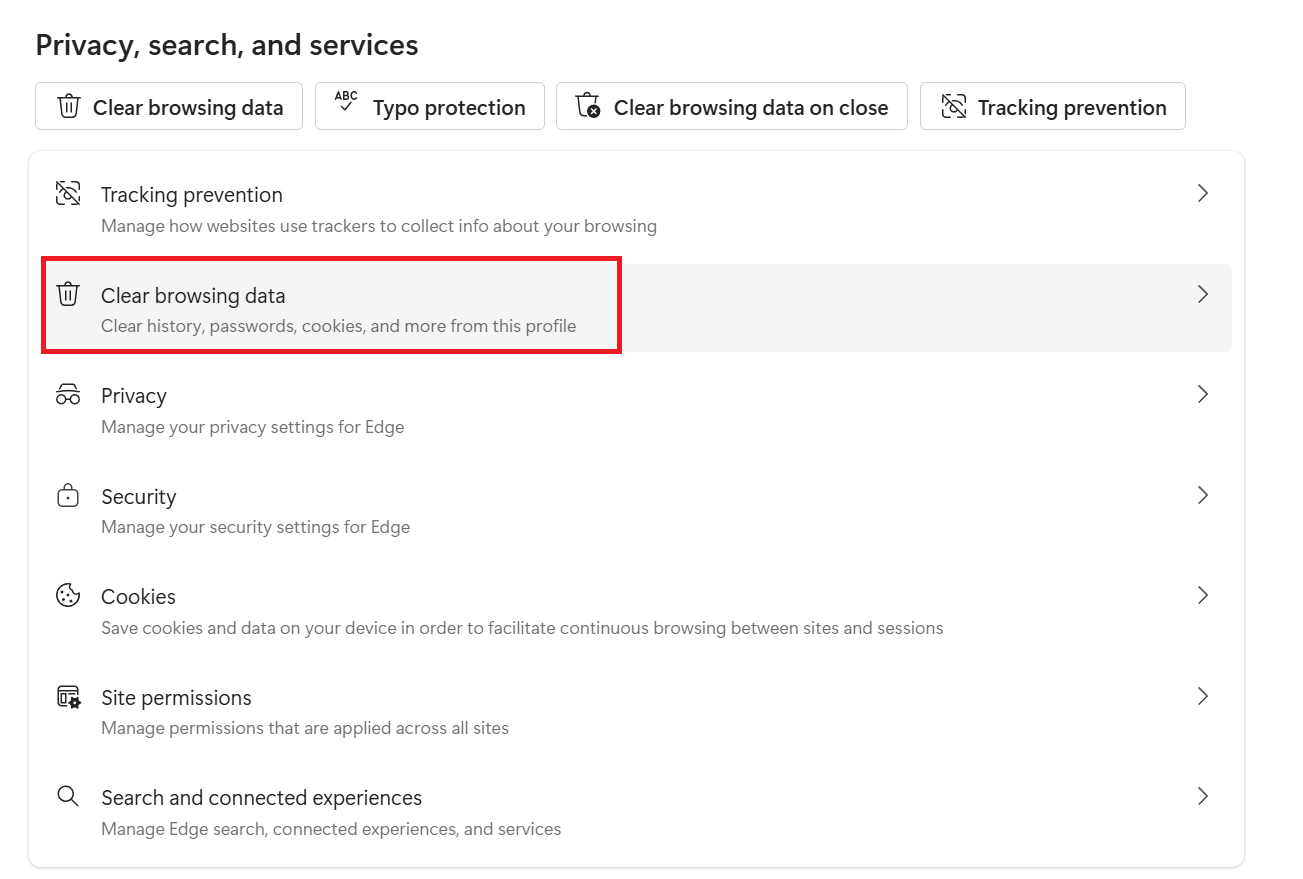The height and width of the screenshot is (879, 1303).
Task: Click the Cookies description text about saving cookies
Action: [521, 629]
